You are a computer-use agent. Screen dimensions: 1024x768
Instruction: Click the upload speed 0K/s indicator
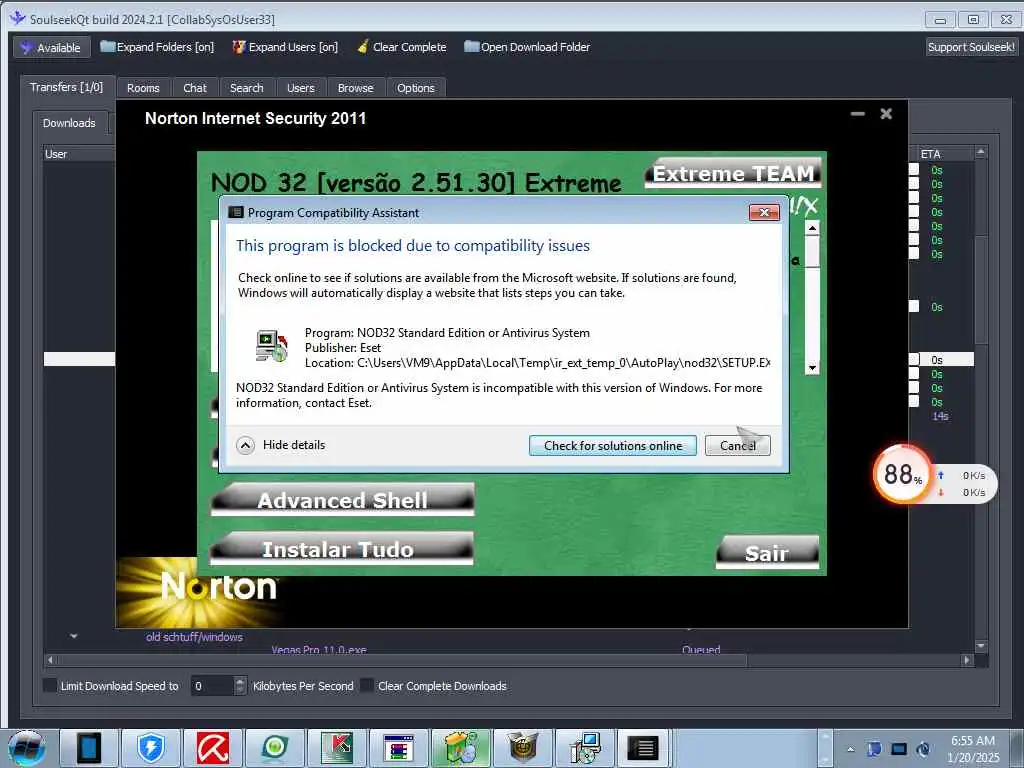point(961,475)
